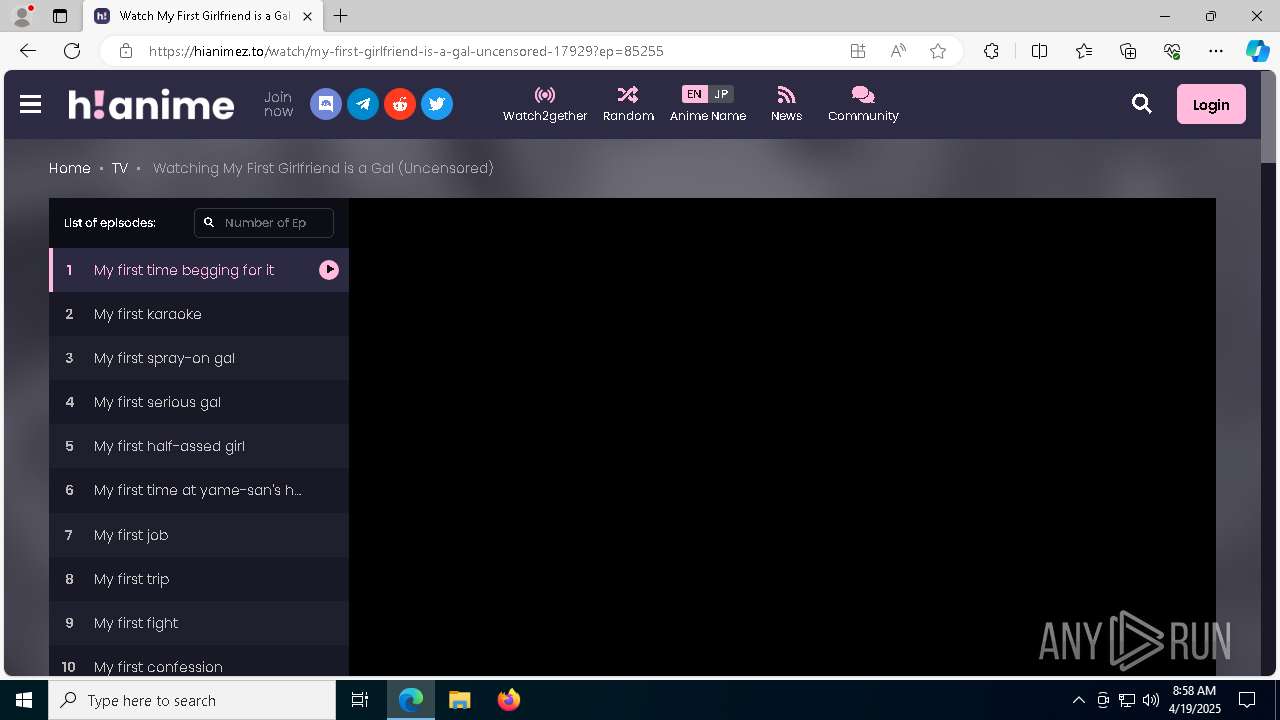Open a new browser tab
The height and width of the screenshot is (720, 1280).
[341, 16]
